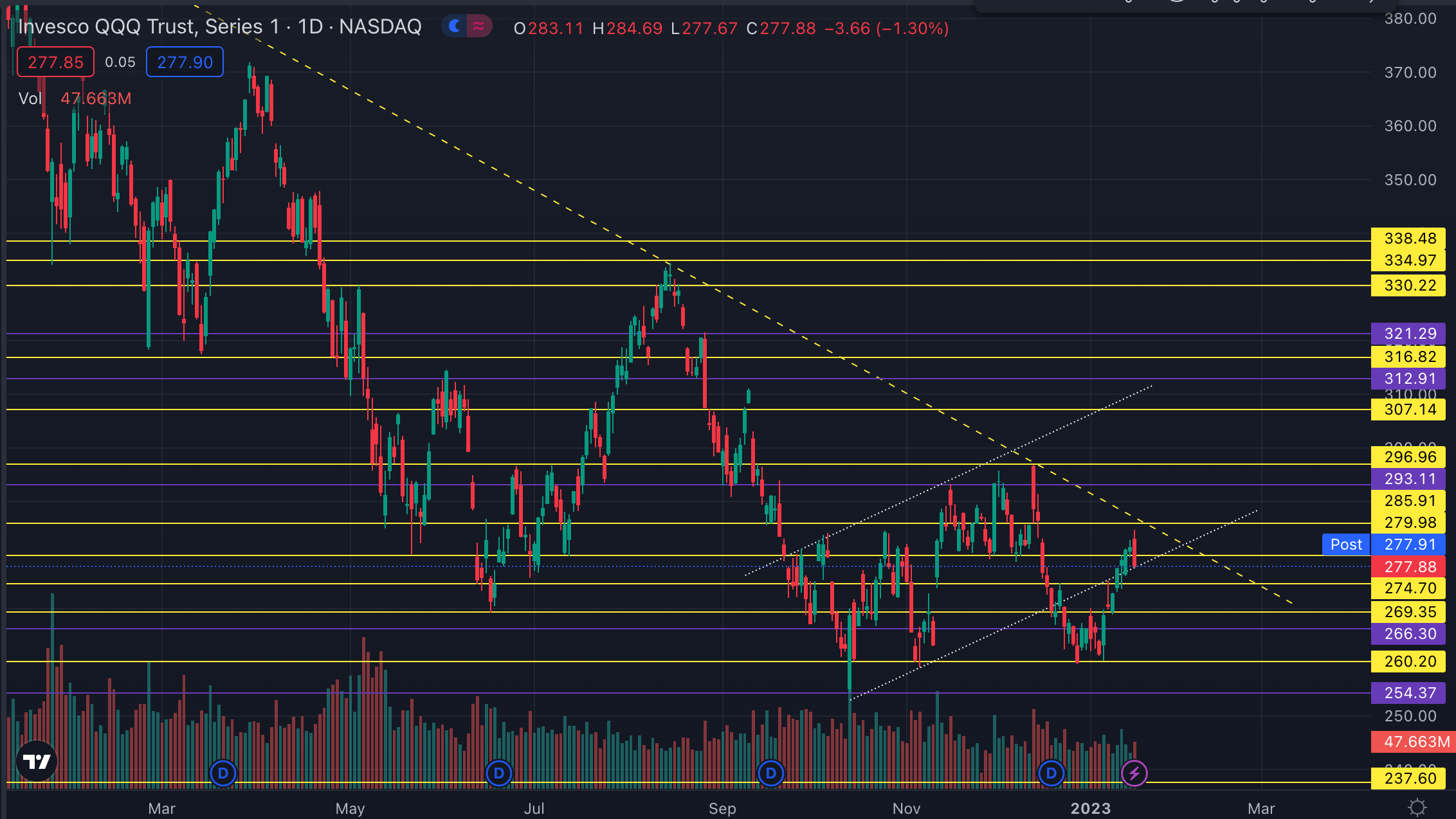Select the 316.82 price level label
Screen dimensions: 1456x819
click(1408, 357)
